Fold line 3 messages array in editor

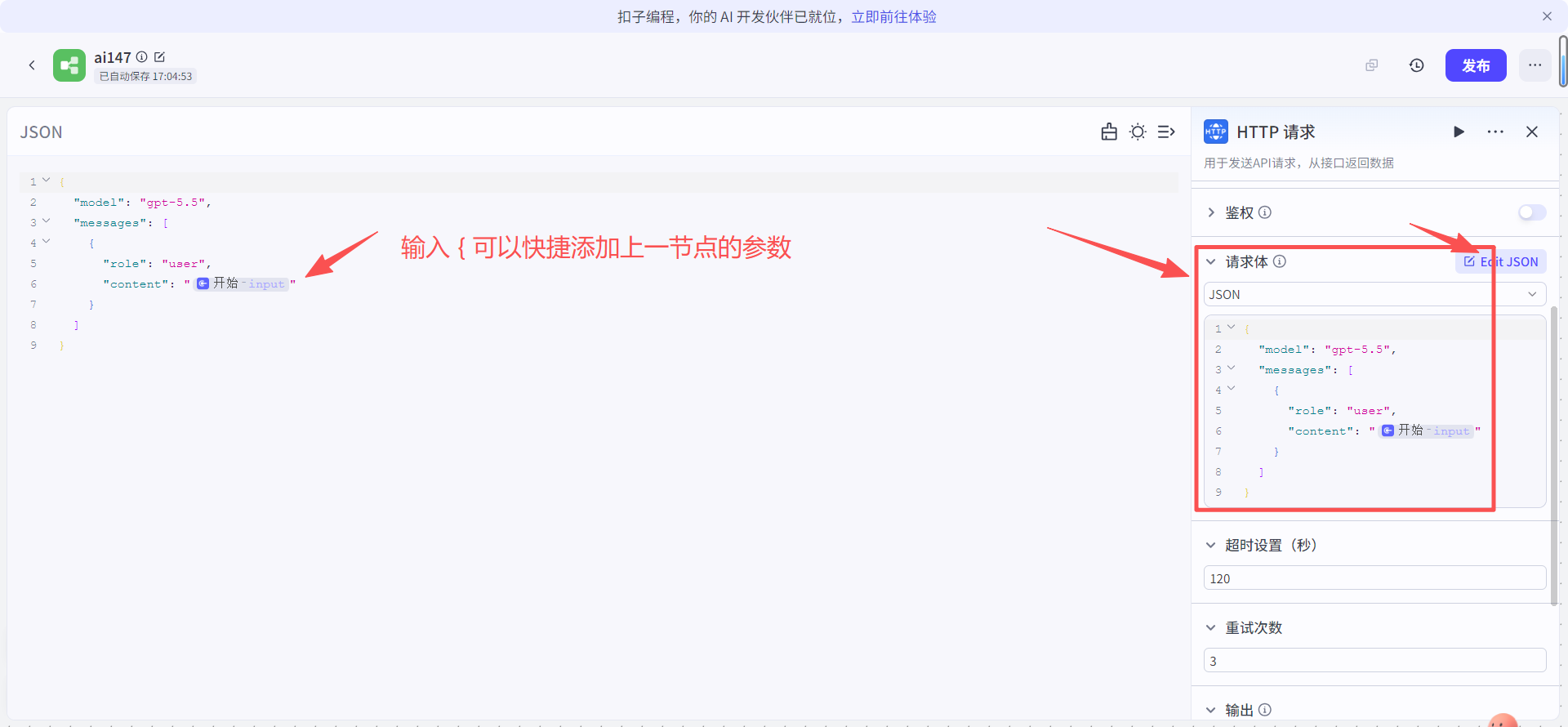(x=47, y=221)
